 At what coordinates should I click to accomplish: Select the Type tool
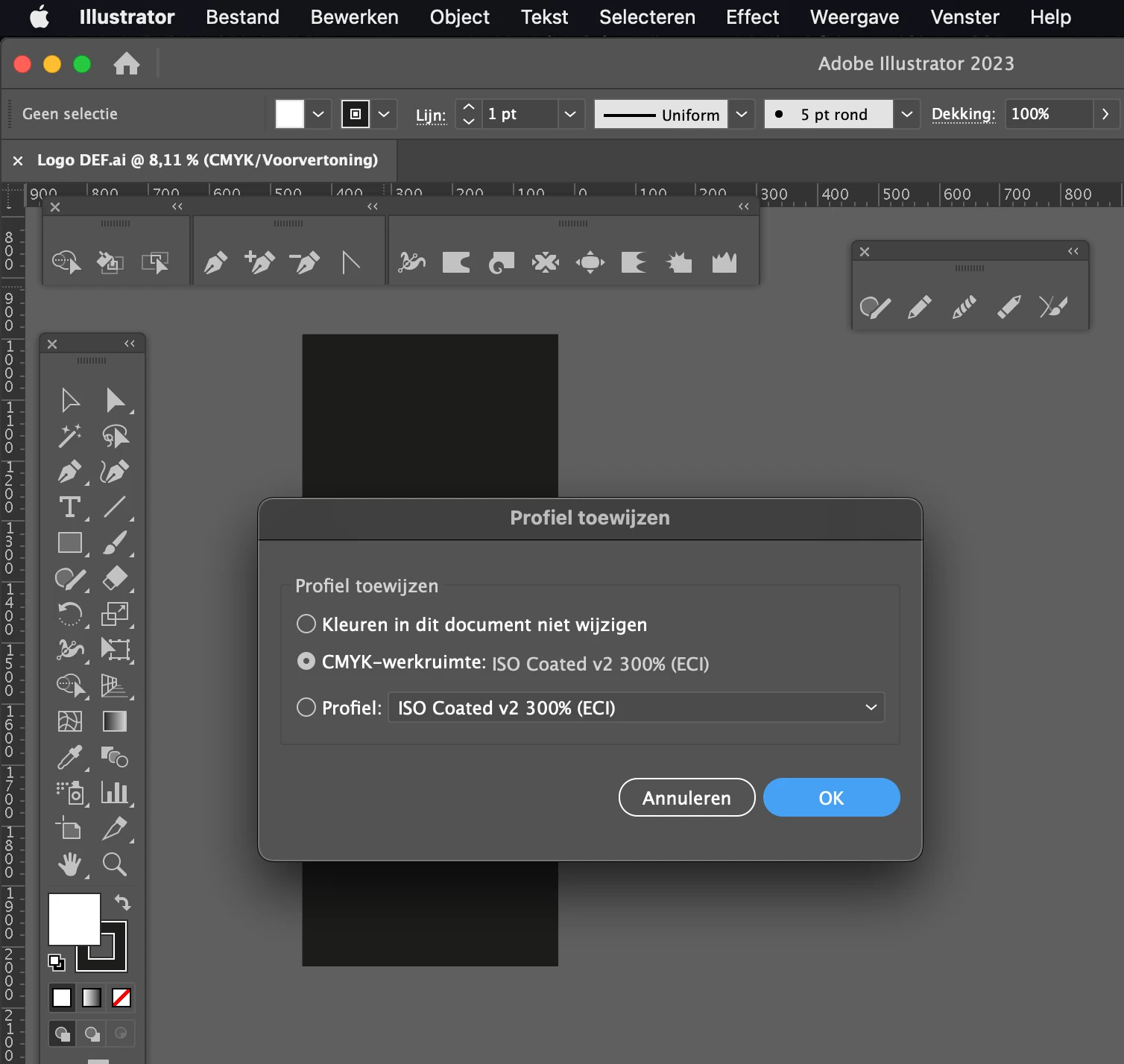click(70, 507)
